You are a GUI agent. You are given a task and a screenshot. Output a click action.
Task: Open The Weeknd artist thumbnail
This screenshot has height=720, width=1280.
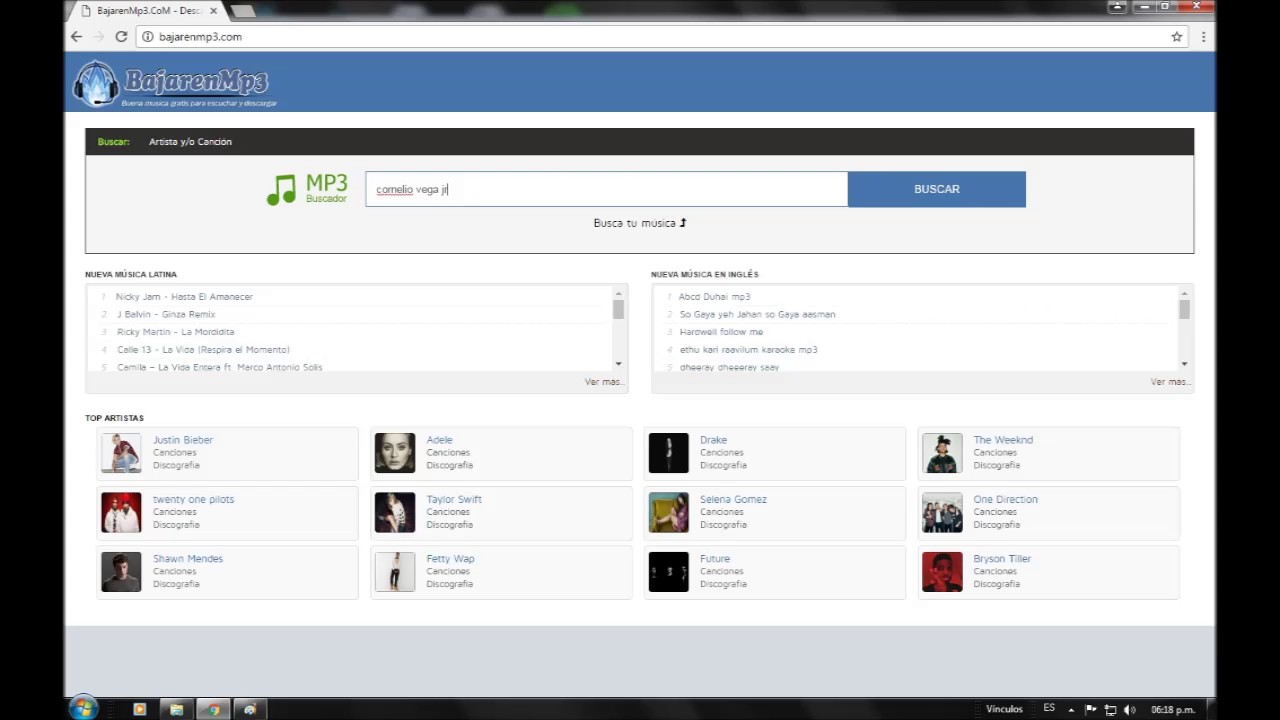point(942,453)
